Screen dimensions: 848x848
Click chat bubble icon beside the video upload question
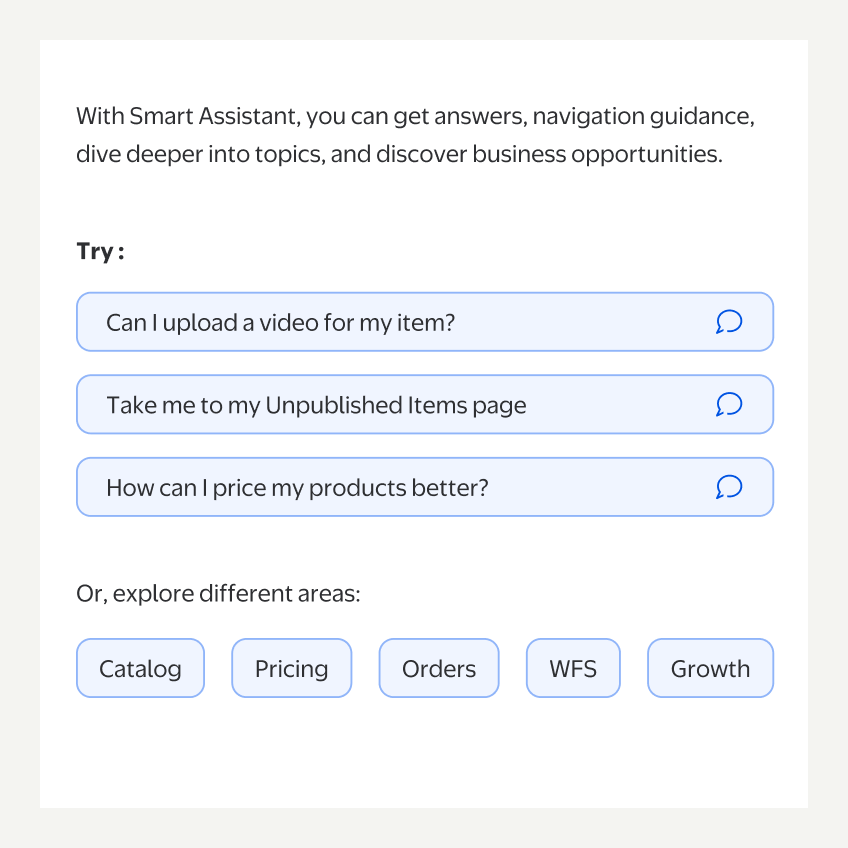point(729,322)
